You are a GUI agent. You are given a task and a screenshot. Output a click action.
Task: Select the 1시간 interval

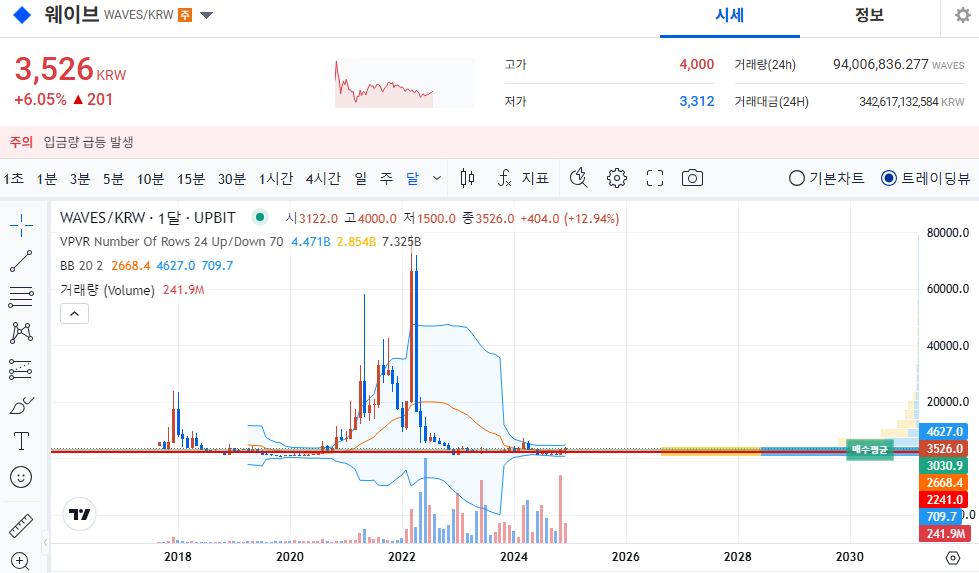[276, 179]
